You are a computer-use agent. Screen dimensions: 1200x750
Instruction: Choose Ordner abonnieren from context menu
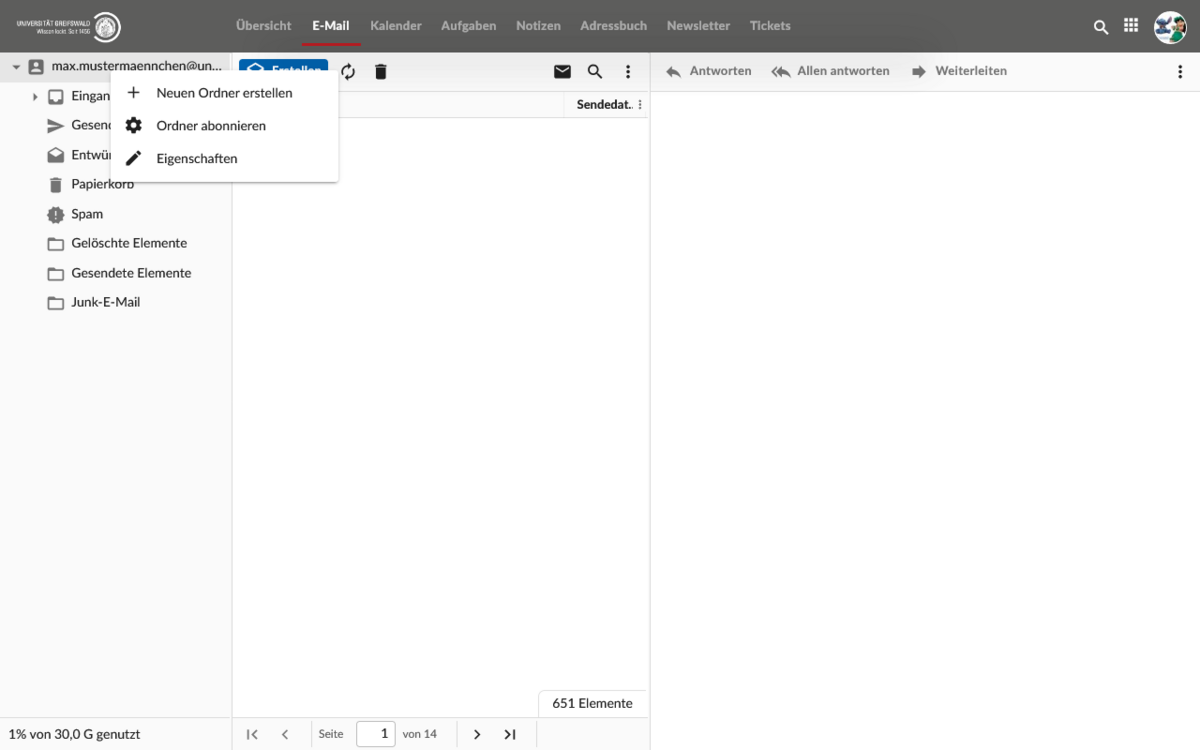(x=211, y=126)
